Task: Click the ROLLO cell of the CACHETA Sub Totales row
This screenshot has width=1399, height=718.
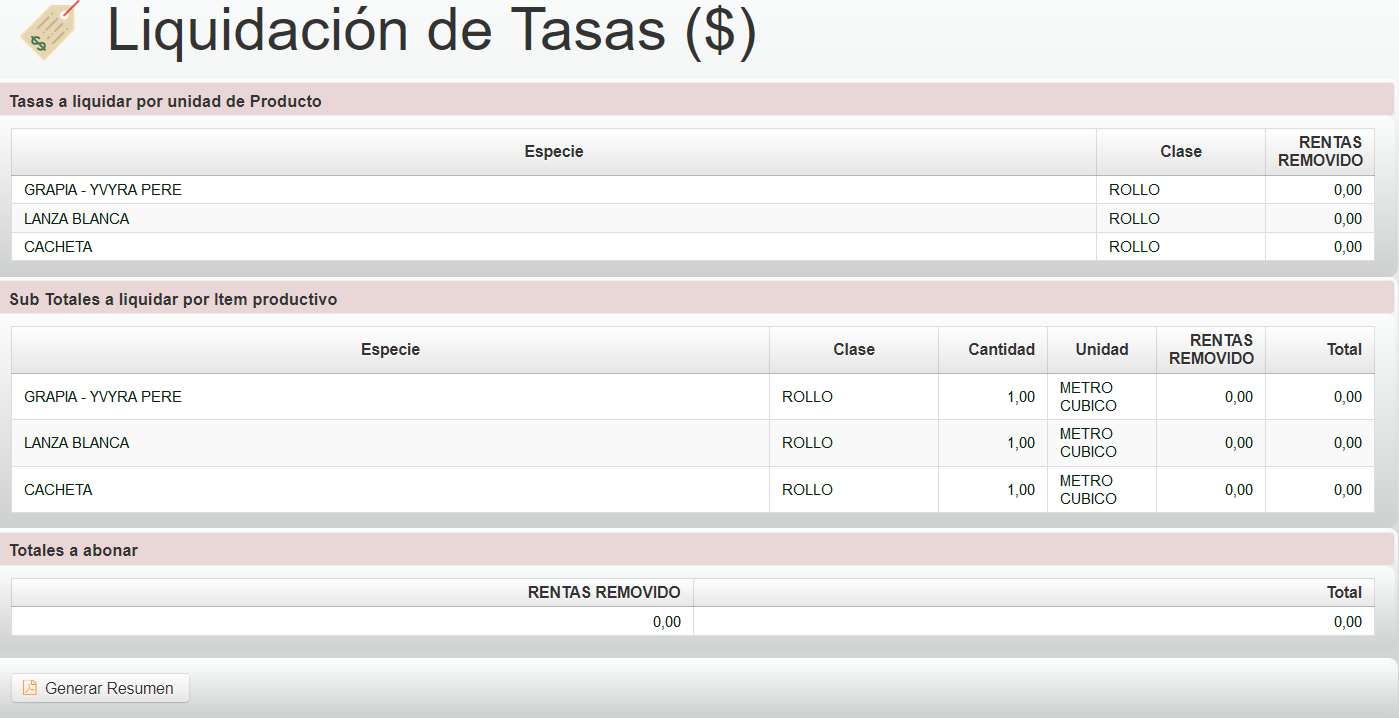Action: click(x=854, y=490)
